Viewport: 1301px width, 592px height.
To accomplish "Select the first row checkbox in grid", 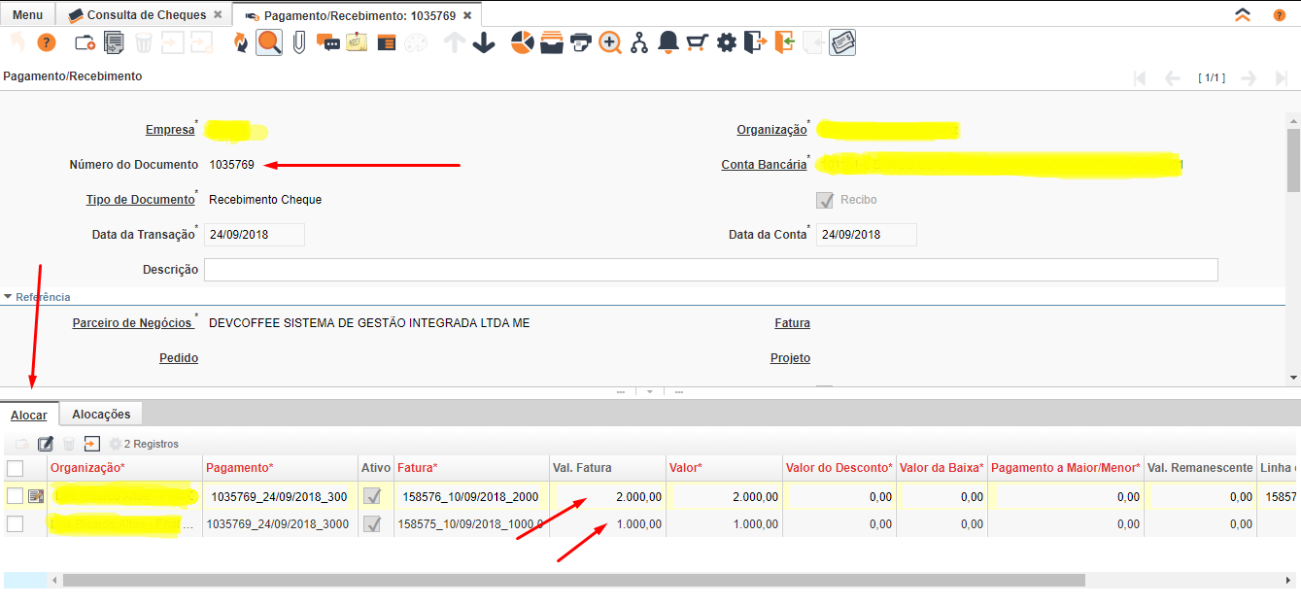I will [x=15, y=496].
